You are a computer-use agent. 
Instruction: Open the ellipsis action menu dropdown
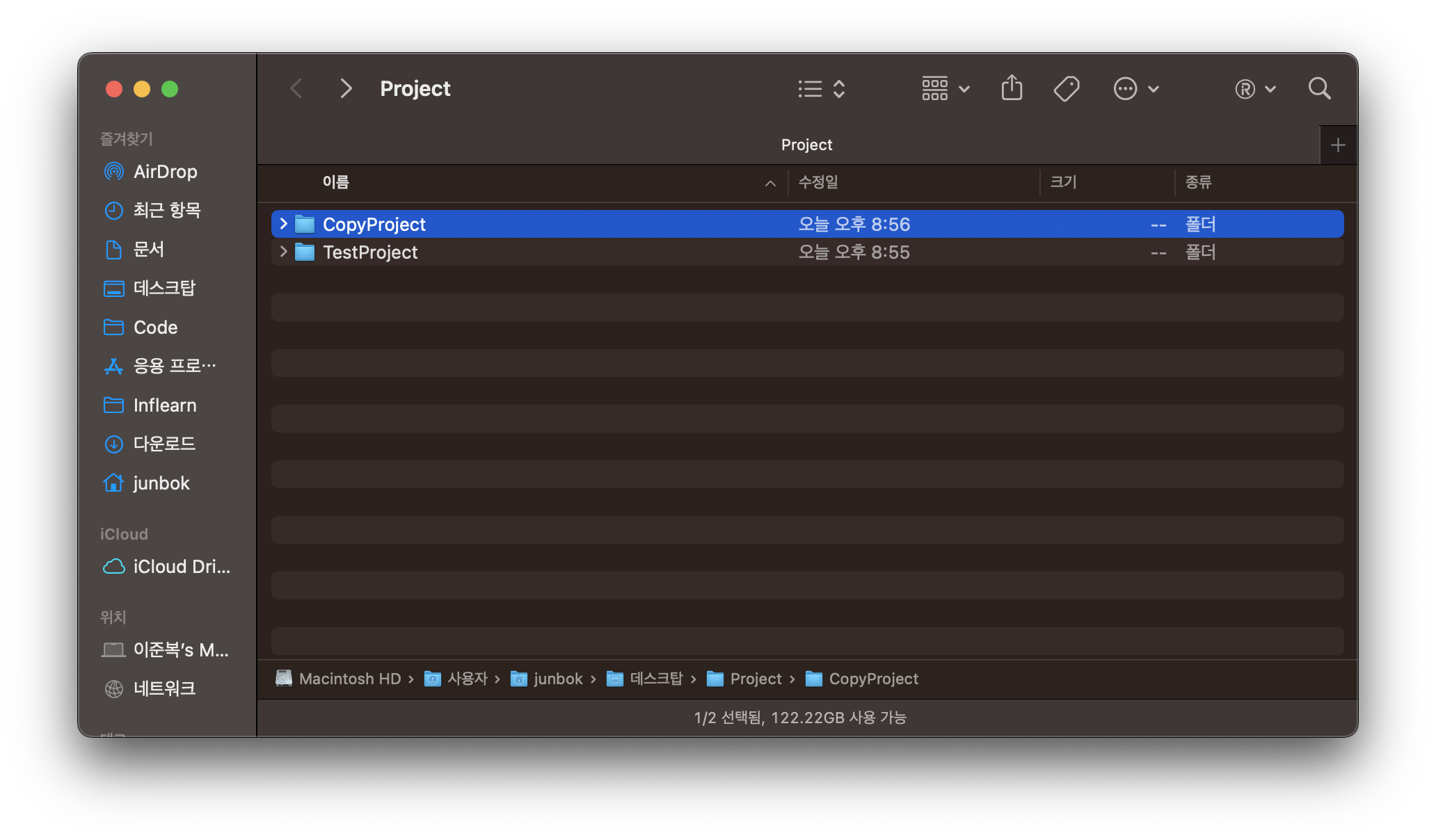click(x=1135, y=88)
